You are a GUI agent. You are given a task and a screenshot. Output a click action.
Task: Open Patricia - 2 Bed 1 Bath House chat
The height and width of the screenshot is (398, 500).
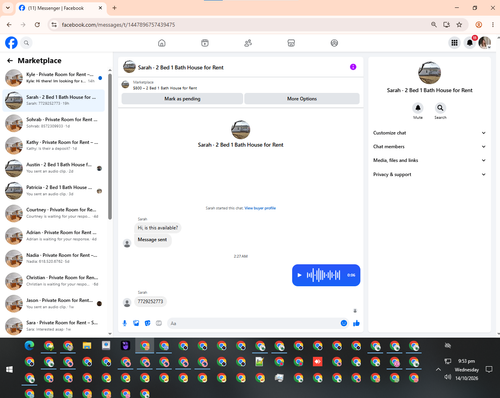[x=54, y=191]
